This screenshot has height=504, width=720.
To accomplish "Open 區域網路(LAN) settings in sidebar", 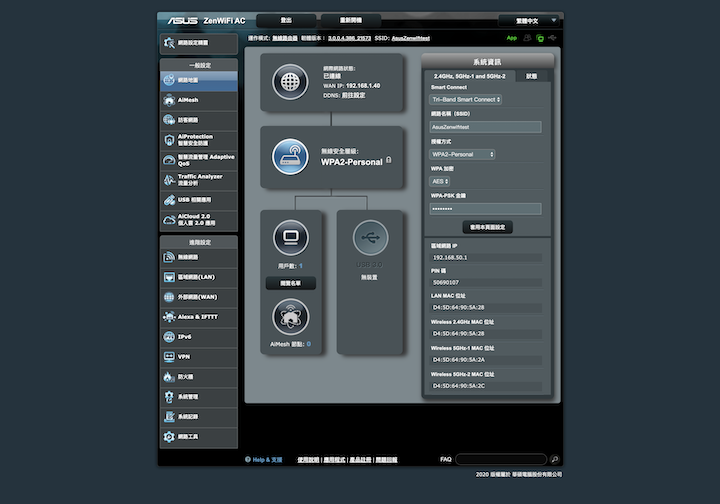I will [199, 277].
